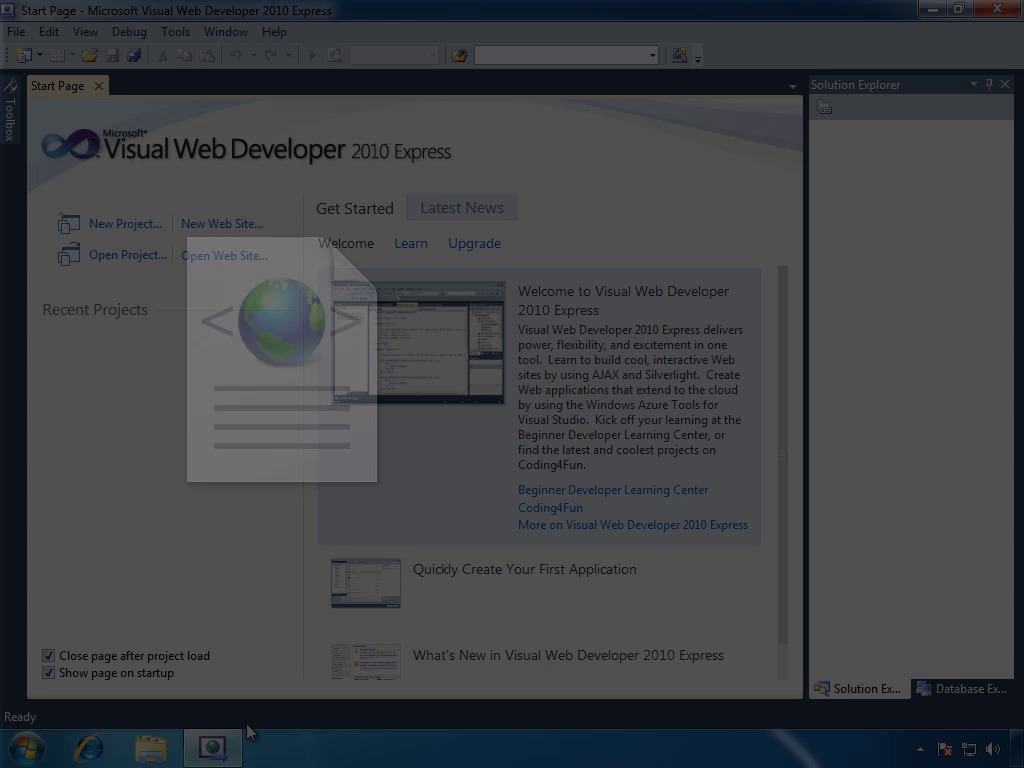1024x768 pixels.
Task: Open the Tools menu
Action: click(x=176, y=32)
